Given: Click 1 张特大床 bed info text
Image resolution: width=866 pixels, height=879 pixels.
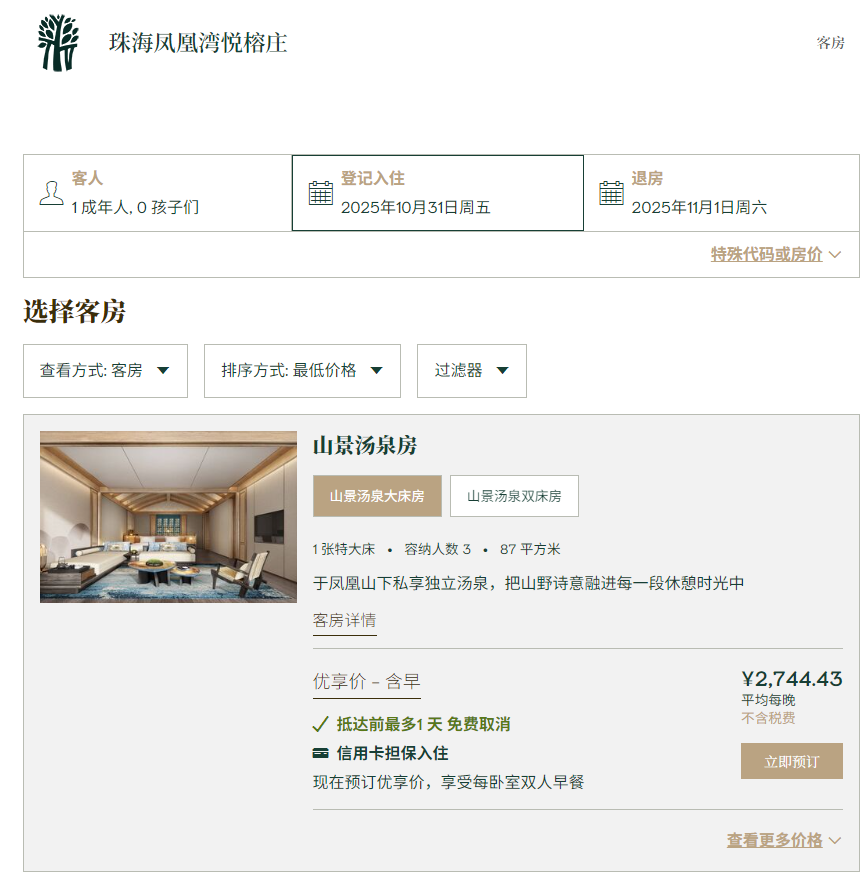Looking at the screenshot, I should [x=344, y=549].
